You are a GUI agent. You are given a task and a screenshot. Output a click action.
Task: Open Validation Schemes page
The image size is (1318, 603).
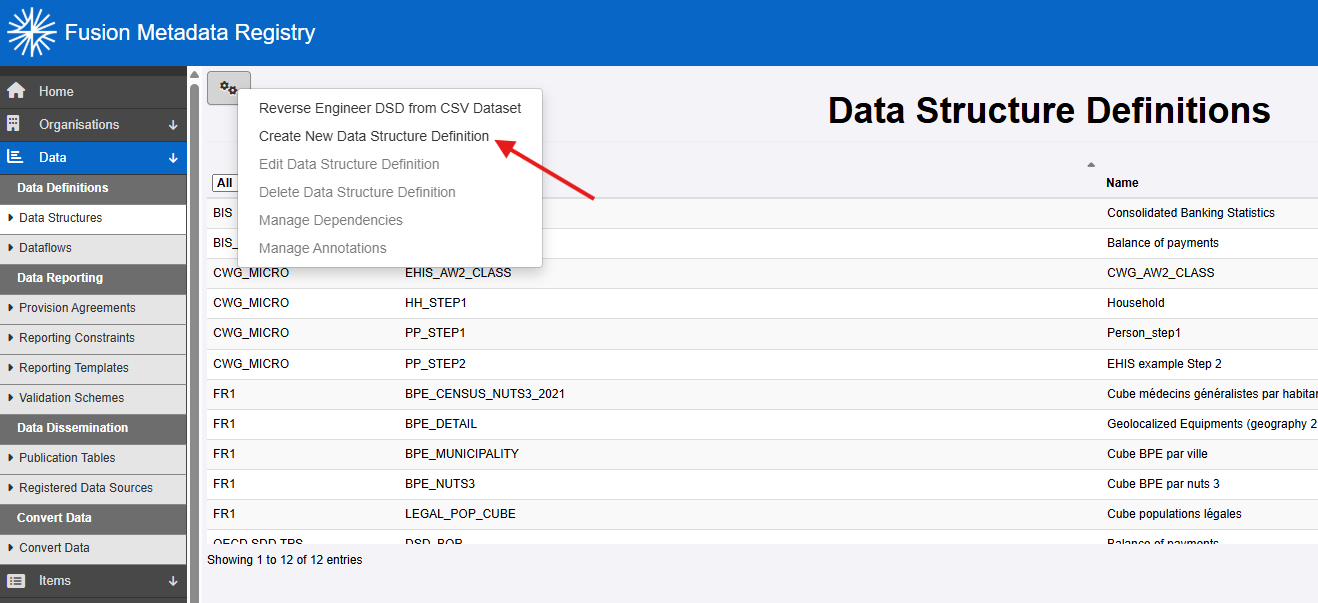[93, 398]
